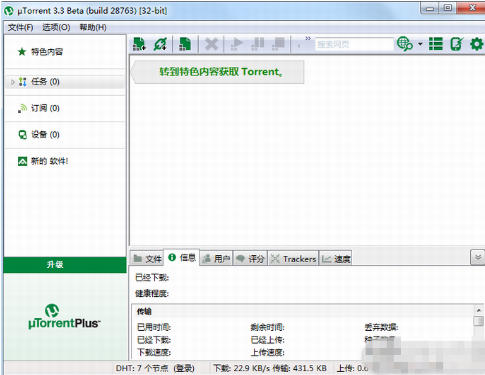The width and height of the screenshot is (485, 375).
Task: Click the Add Torrent from URL icon
Action: pyautogui.click(x=160, y=44)
